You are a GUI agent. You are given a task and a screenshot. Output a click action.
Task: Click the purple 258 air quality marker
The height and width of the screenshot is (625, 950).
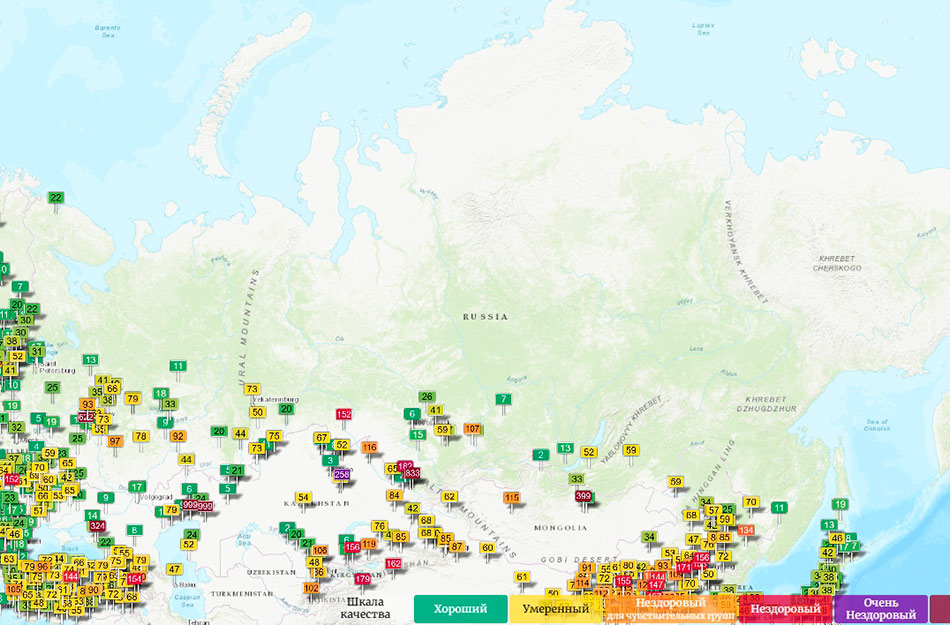[x=342, y=475]
